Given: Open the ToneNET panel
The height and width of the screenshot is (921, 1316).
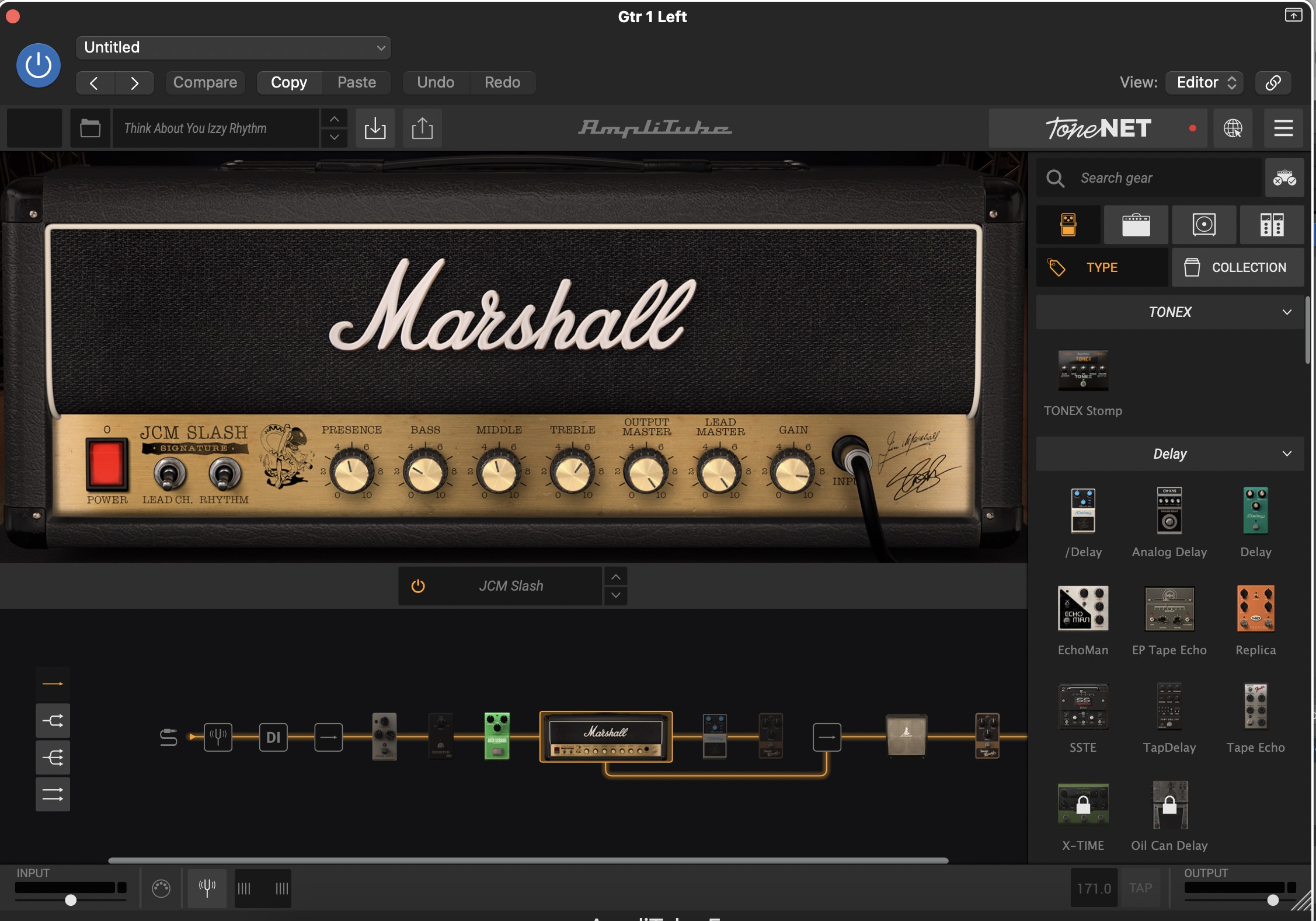Looking at the screenshot, I should click(x=1098, y=128).
